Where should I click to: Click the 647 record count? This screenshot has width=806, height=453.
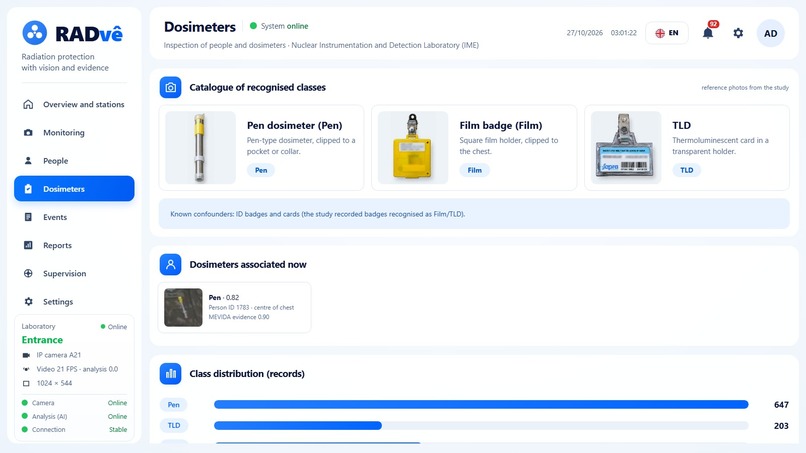[781, 405]
